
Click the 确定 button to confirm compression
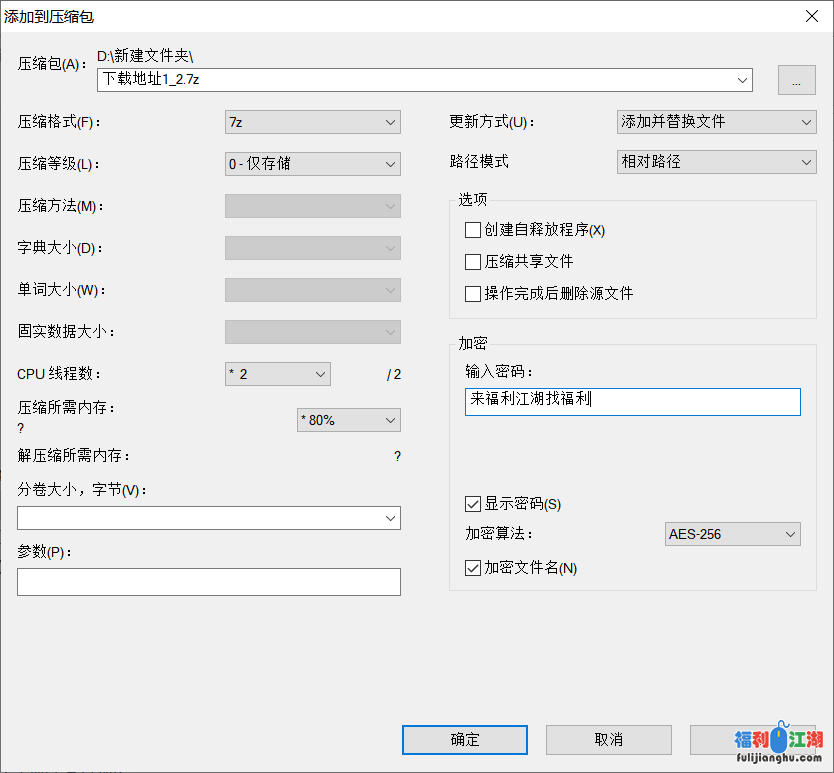464,740
